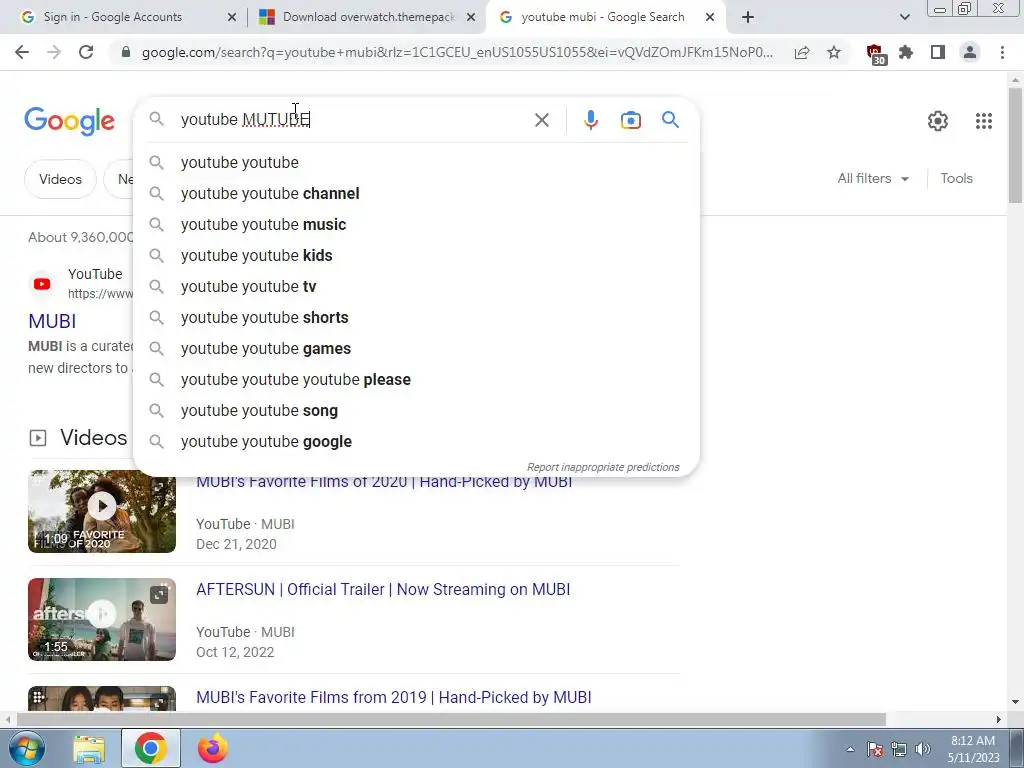The width and height of the screenshot is (1024, 768).
Task: Open the red shield extension with badge 30
Action: [x=875, y=54]
